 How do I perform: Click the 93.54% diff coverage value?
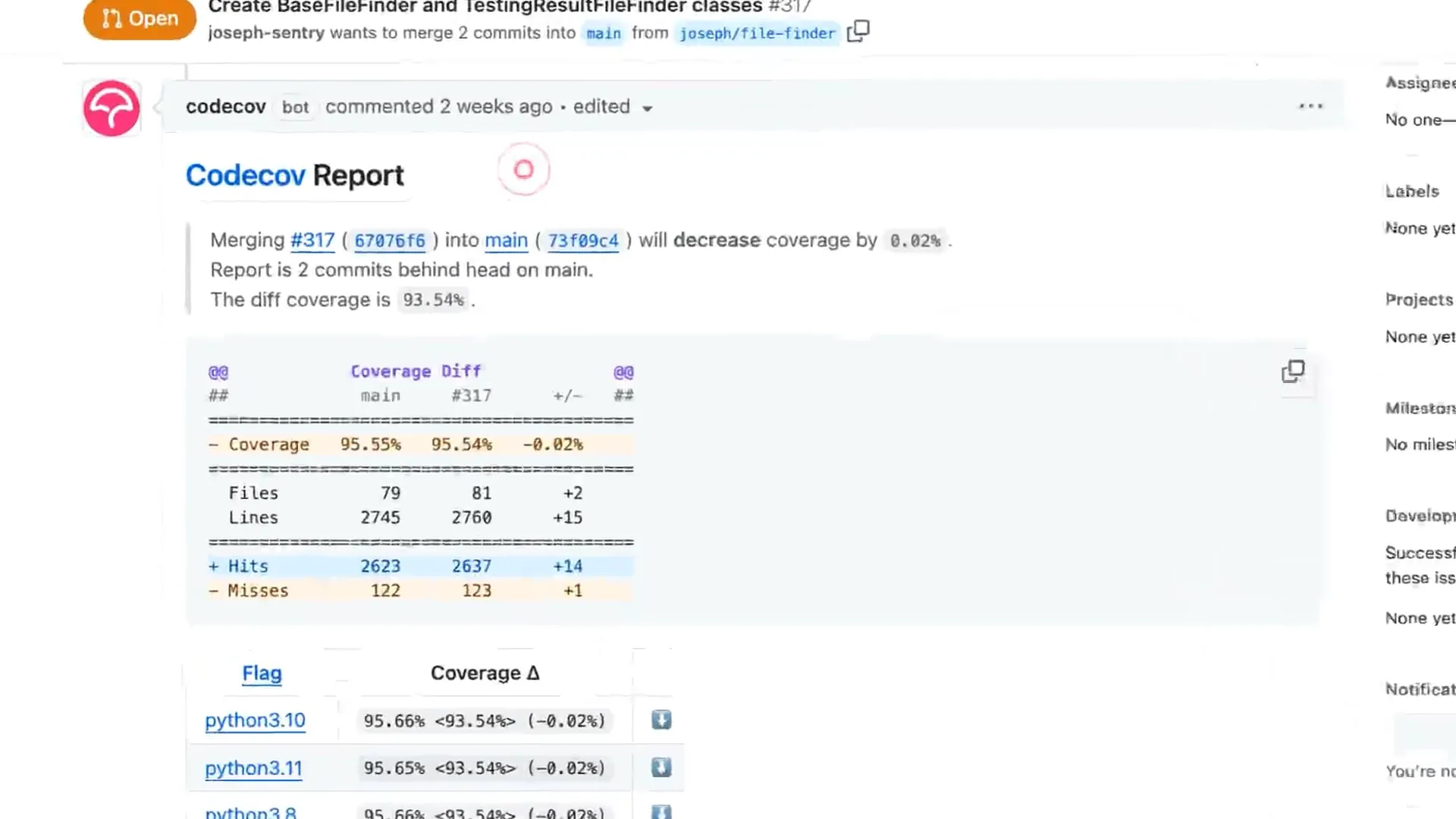click(433, 300)
